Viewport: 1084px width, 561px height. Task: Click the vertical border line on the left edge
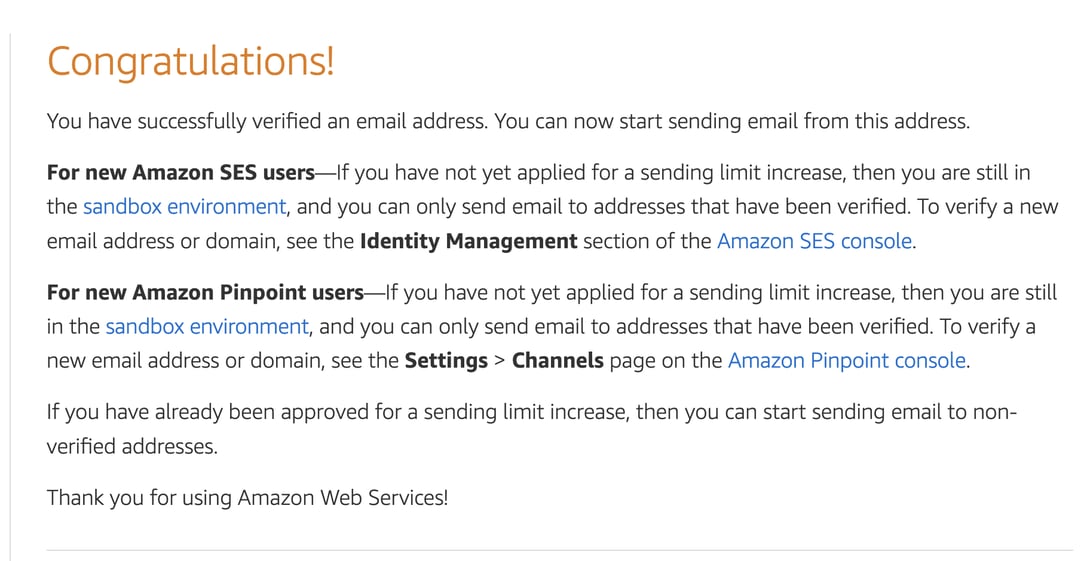[10, 296]
